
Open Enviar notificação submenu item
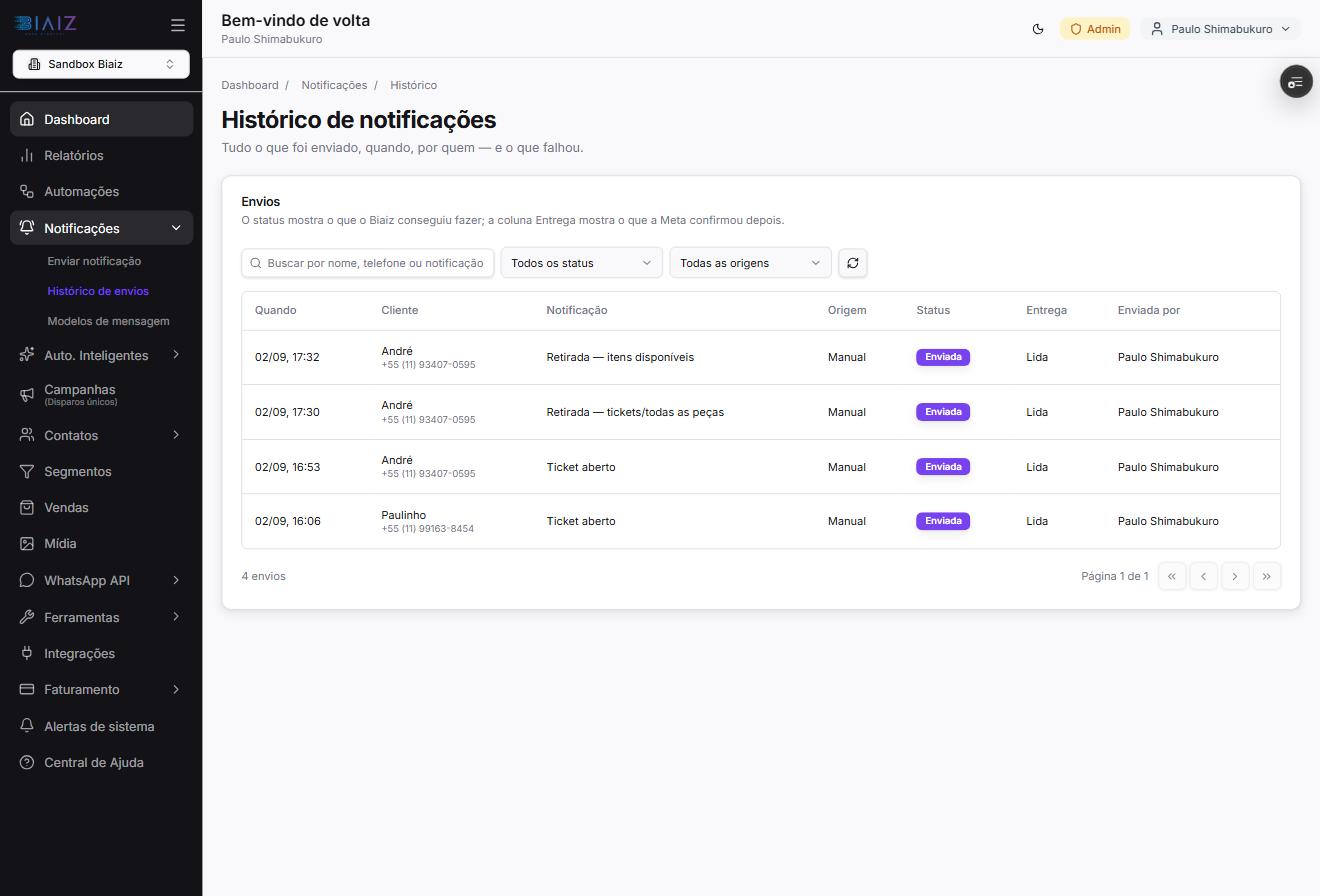pyautogui.click(x=94, y=261)
